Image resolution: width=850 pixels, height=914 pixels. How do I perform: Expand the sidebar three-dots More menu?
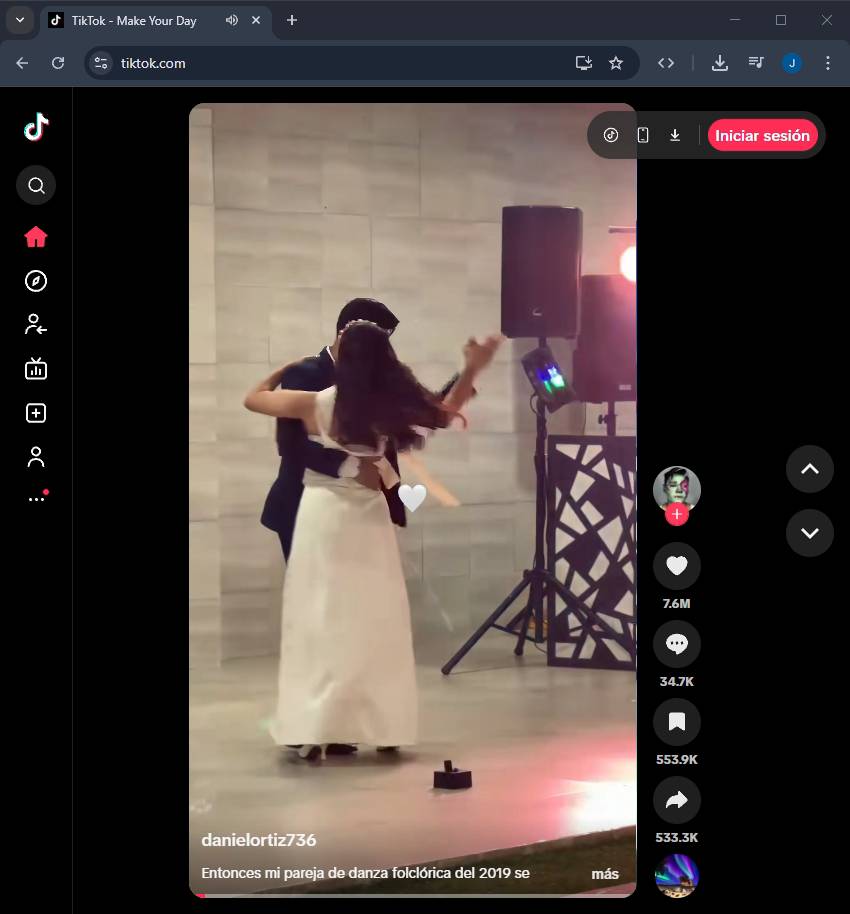[36, 498]
